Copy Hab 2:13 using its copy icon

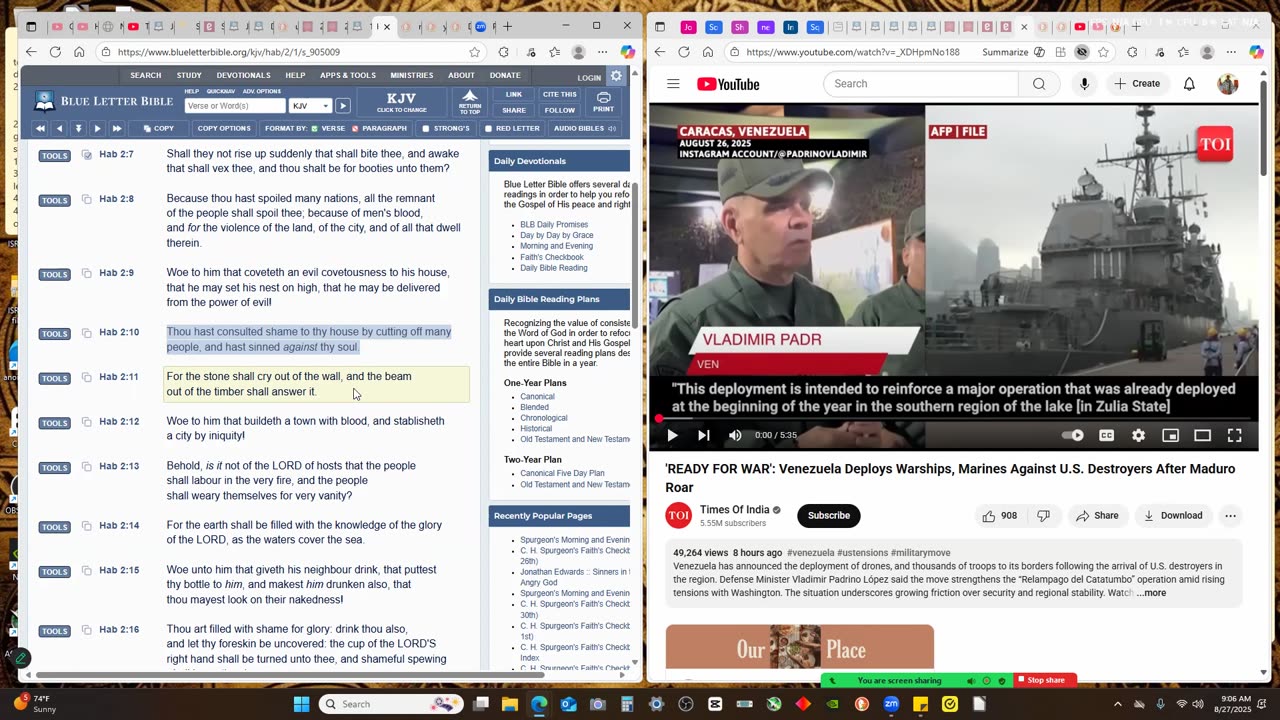click(87, 467)
